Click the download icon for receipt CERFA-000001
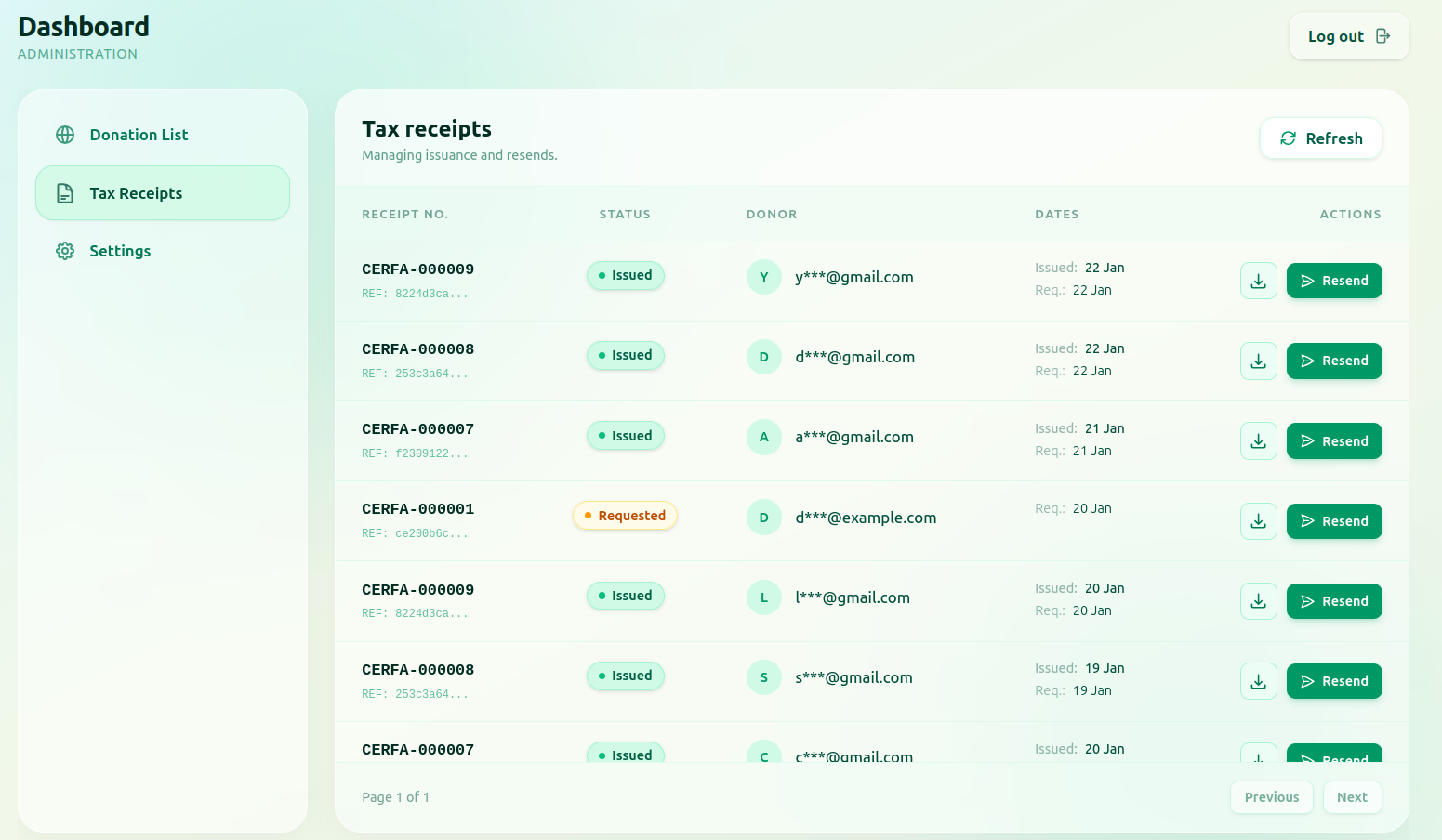This screenshot has width=1442, height=840. 1258,521
